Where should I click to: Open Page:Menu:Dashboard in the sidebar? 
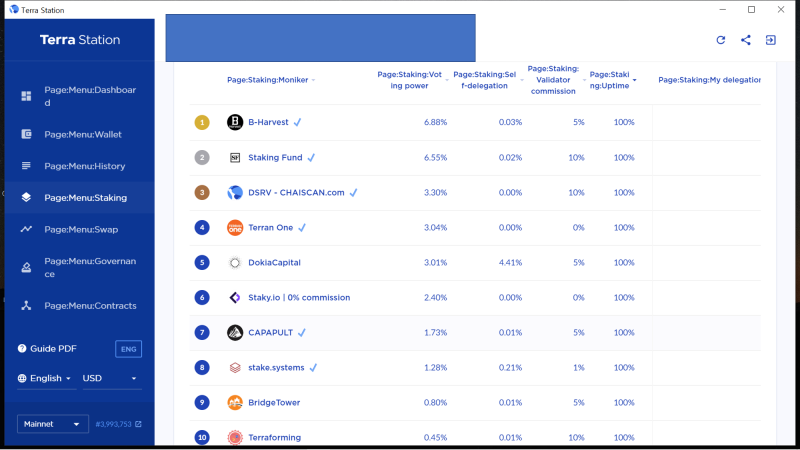coord(80,96)
